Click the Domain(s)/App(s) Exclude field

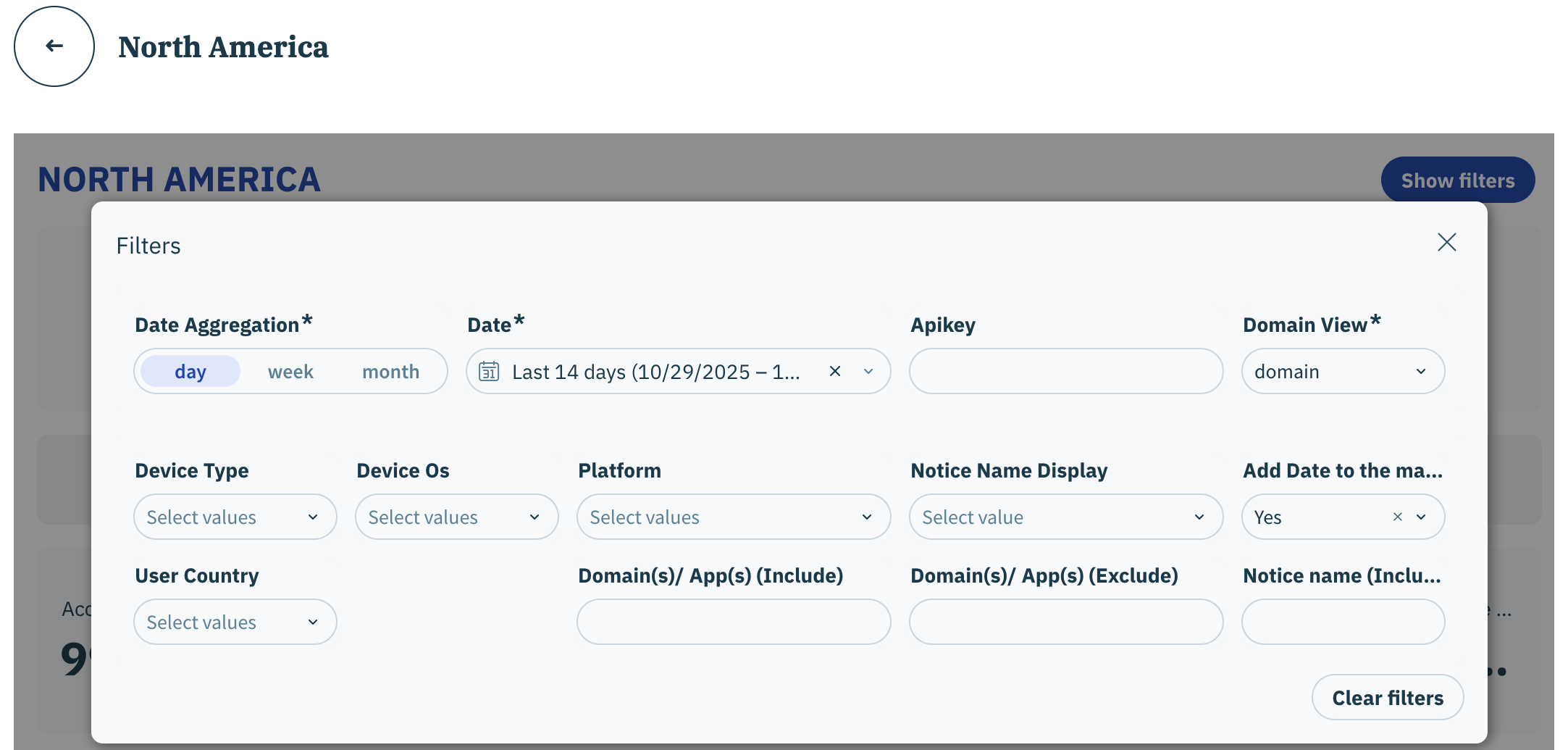coord(1065,622)
